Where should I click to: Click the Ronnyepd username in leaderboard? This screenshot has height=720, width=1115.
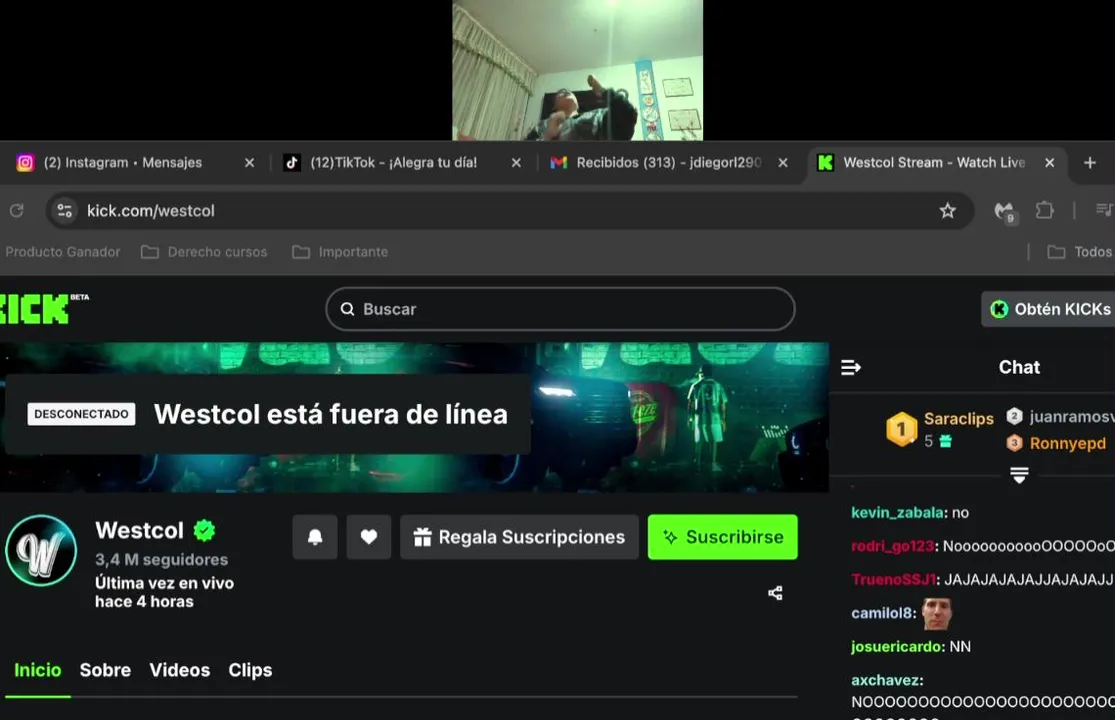pyautogui.click(x=1067, y=444)
